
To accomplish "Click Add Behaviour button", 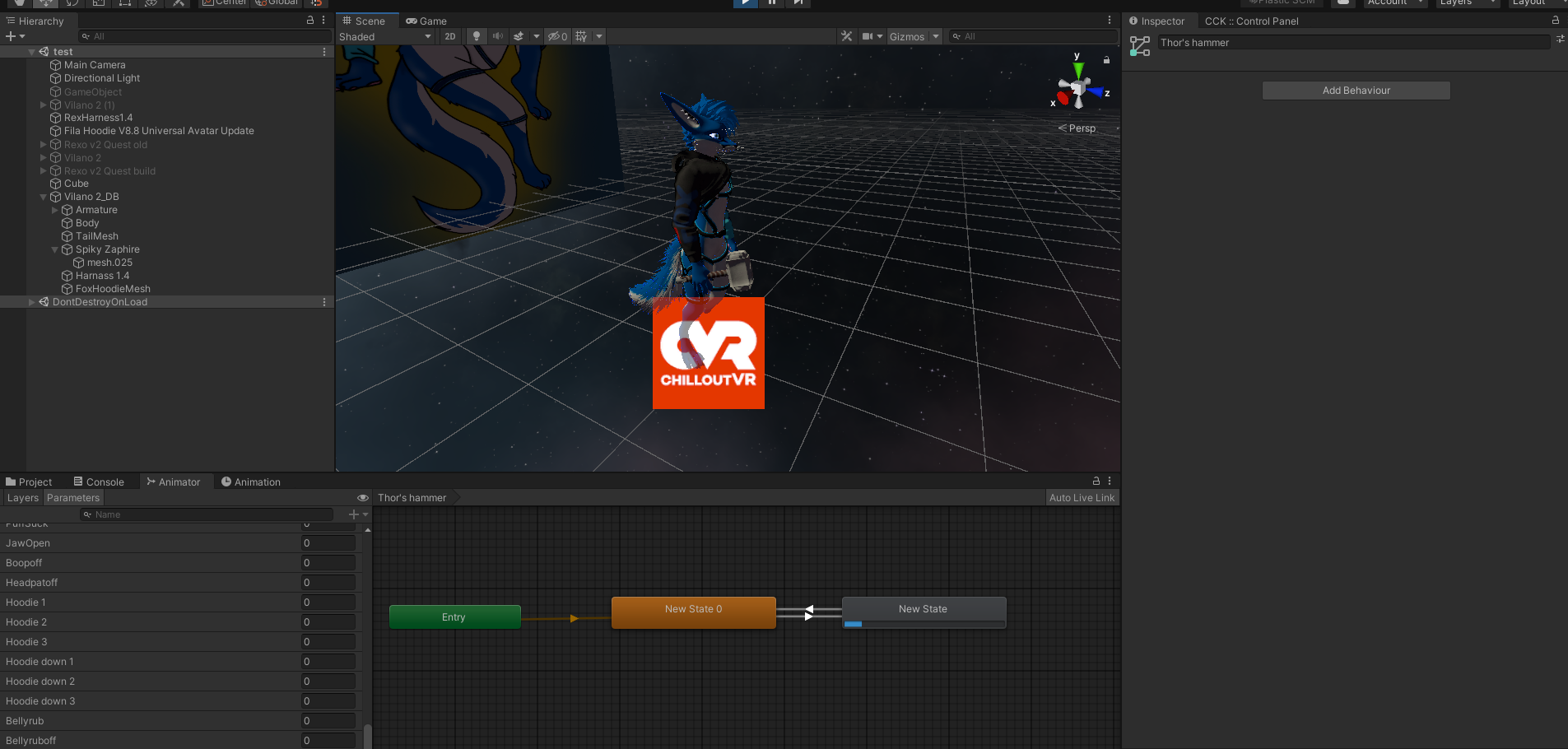I will [1356, 91].
